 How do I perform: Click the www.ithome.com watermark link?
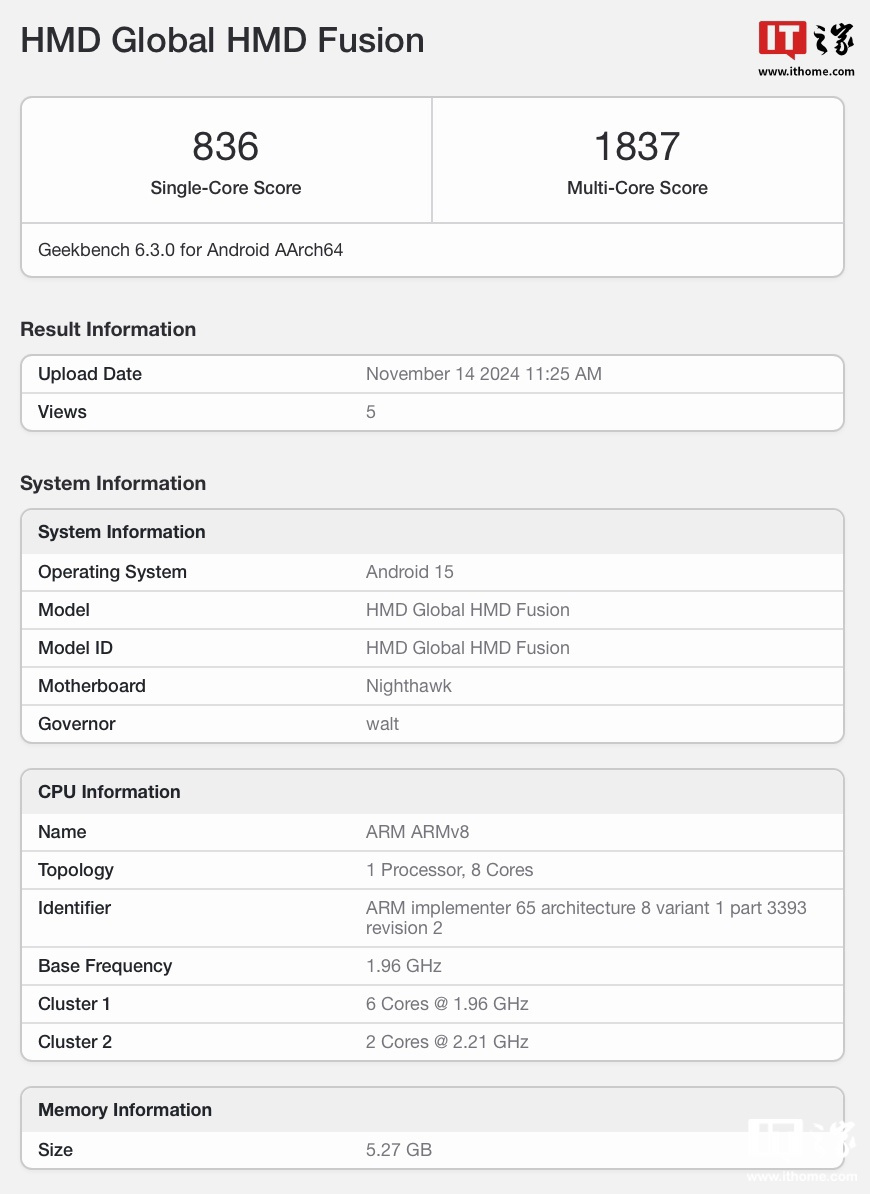click(x=806, y=72)
